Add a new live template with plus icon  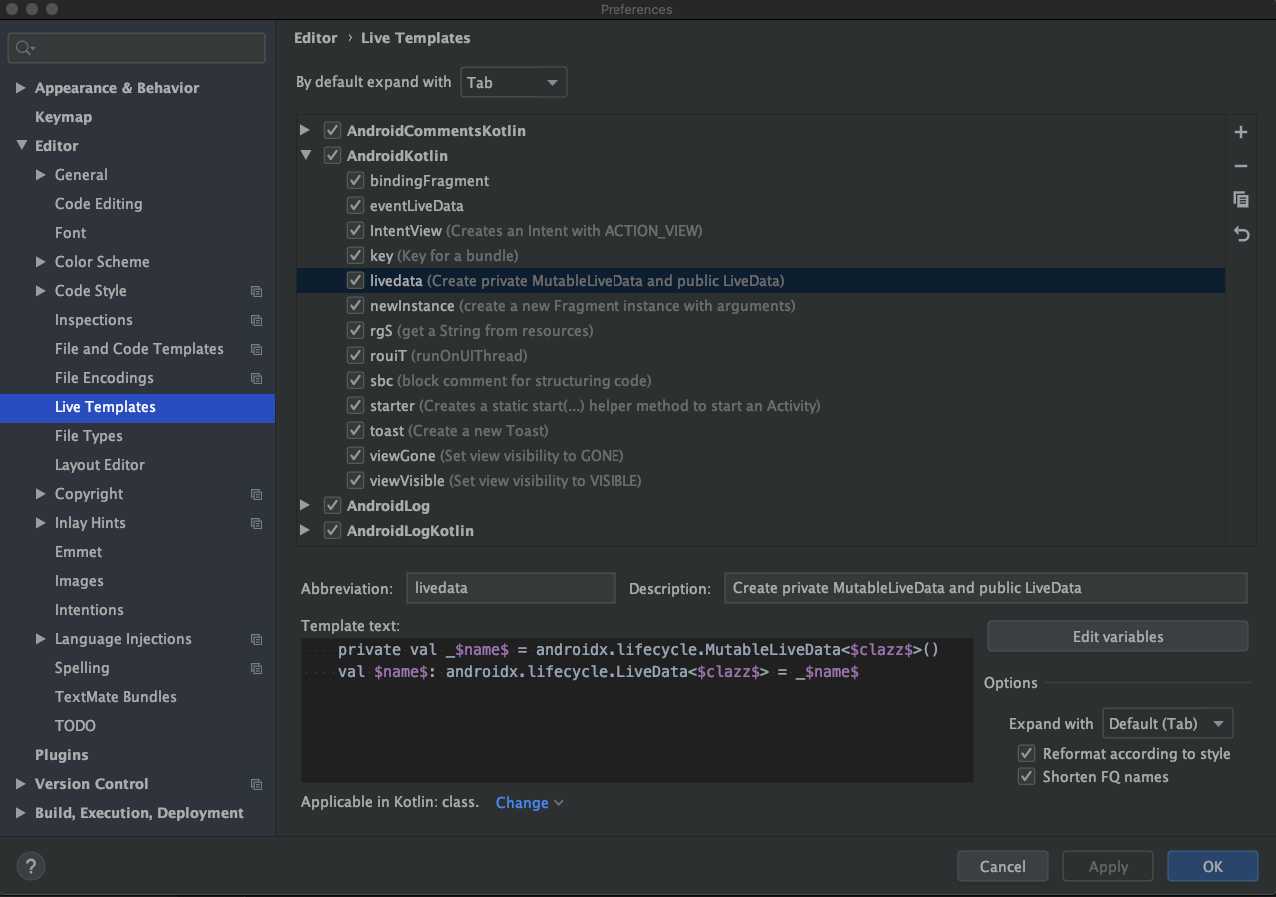coord(1241,132)
